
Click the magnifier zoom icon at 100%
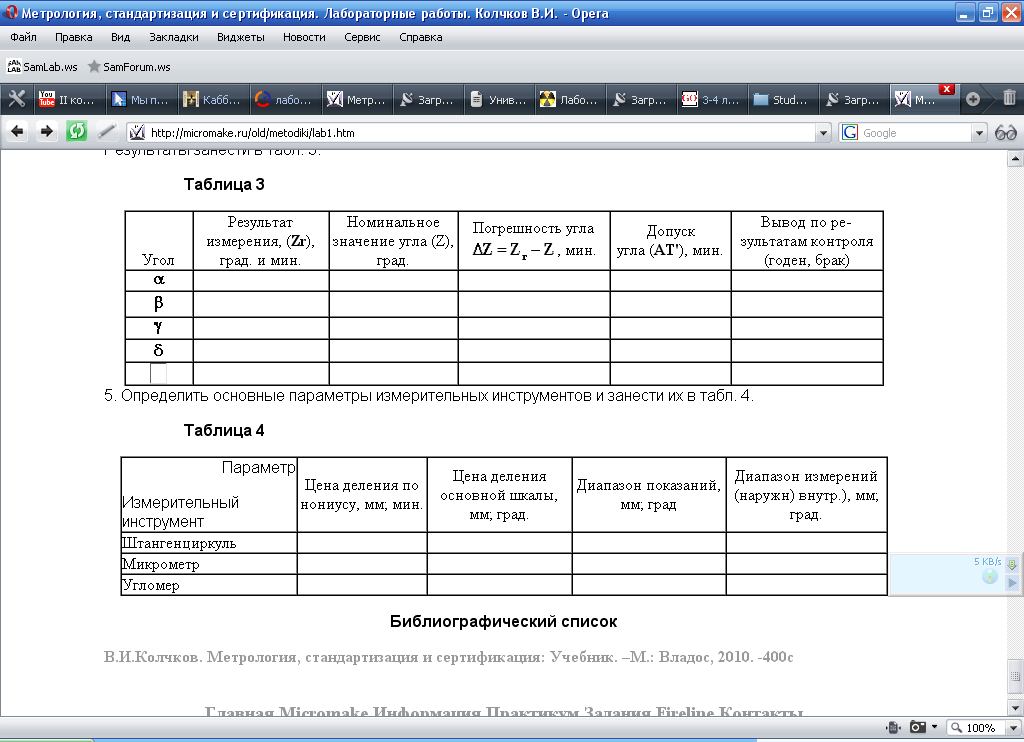[x=957, y=727]
